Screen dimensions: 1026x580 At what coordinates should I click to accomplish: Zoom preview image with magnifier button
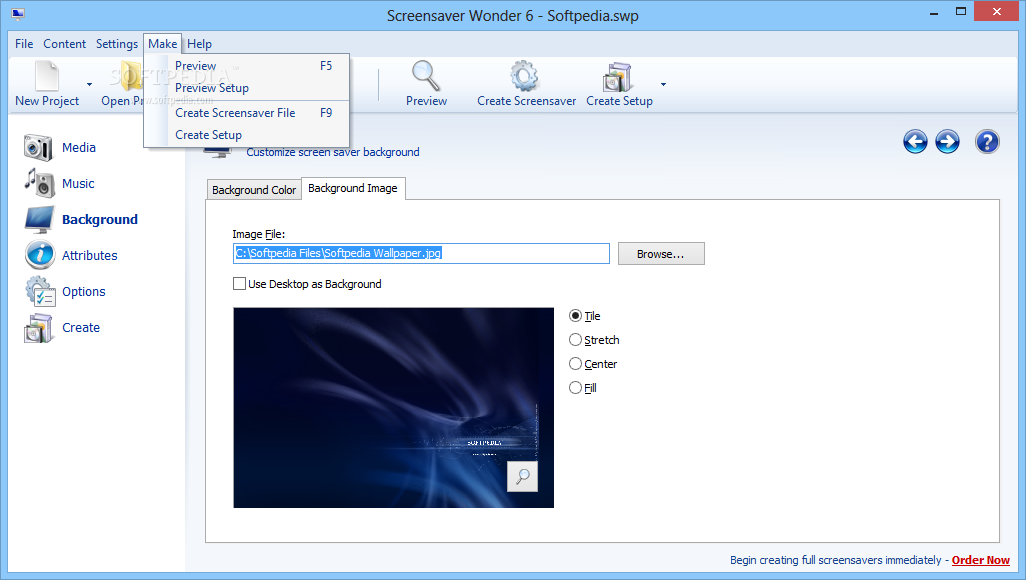pos(522,476)
